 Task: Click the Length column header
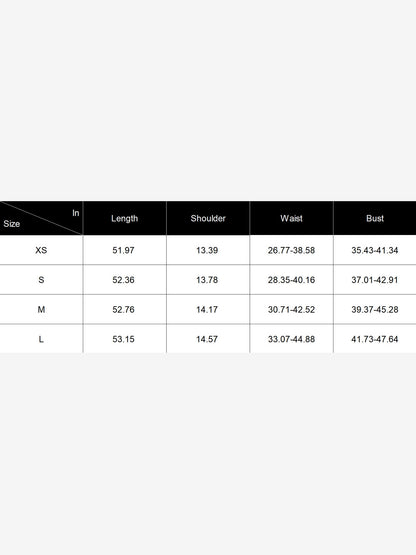125,218
